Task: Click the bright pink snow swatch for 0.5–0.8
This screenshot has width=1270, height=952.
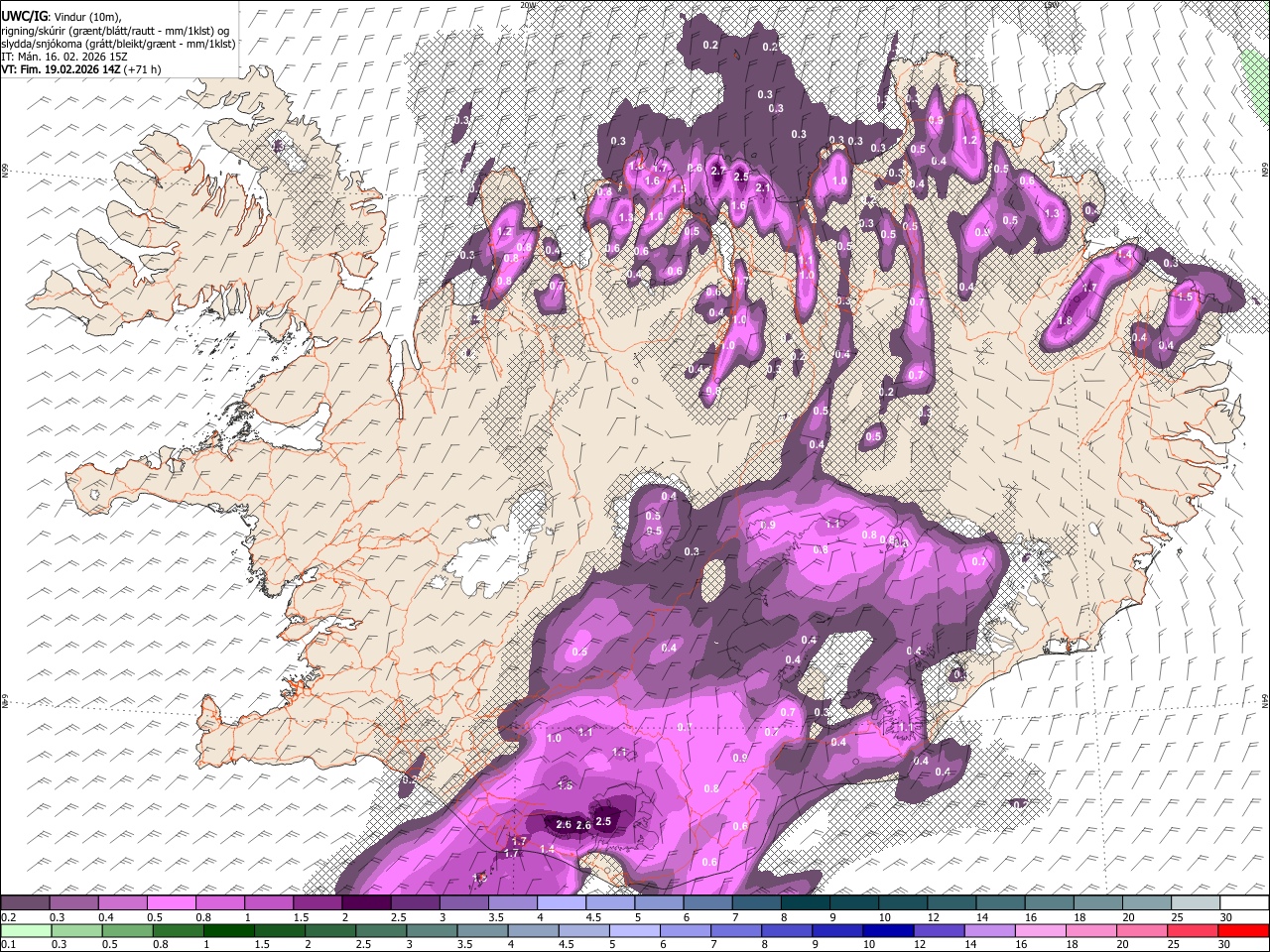Action: coord(172,902)
